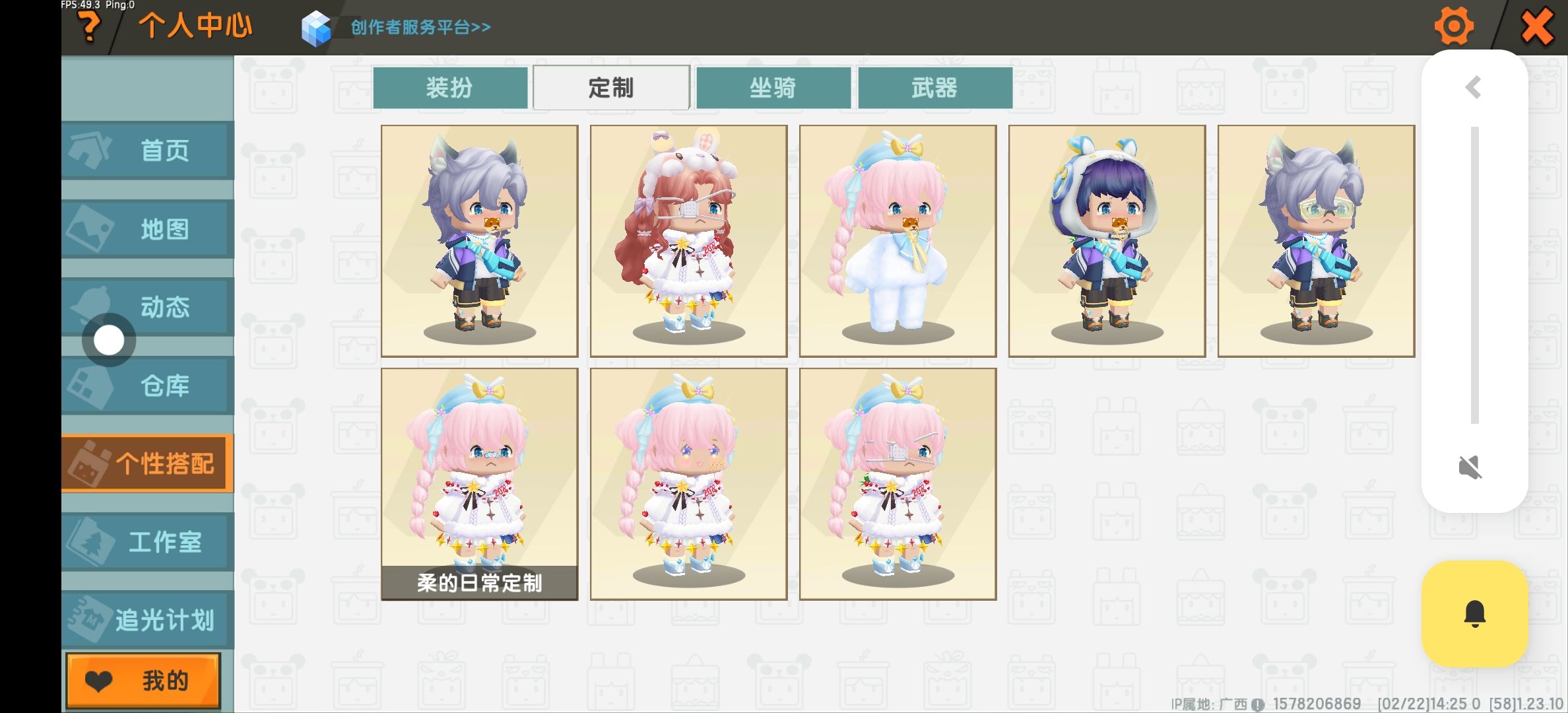Go to 首页 in the sidebar
This screenshot has height=713, width=1568.
(147, 151)
